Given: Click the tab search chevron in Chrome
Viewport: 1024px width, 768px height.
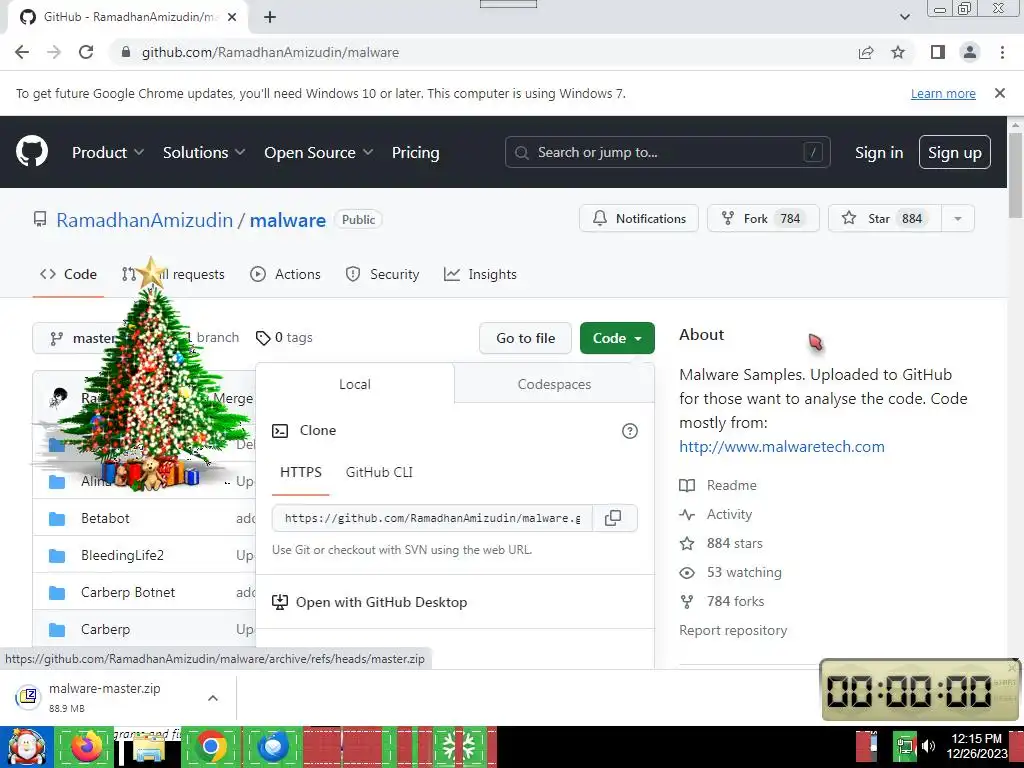Looking at the screenshot, I should click(904, 17).
